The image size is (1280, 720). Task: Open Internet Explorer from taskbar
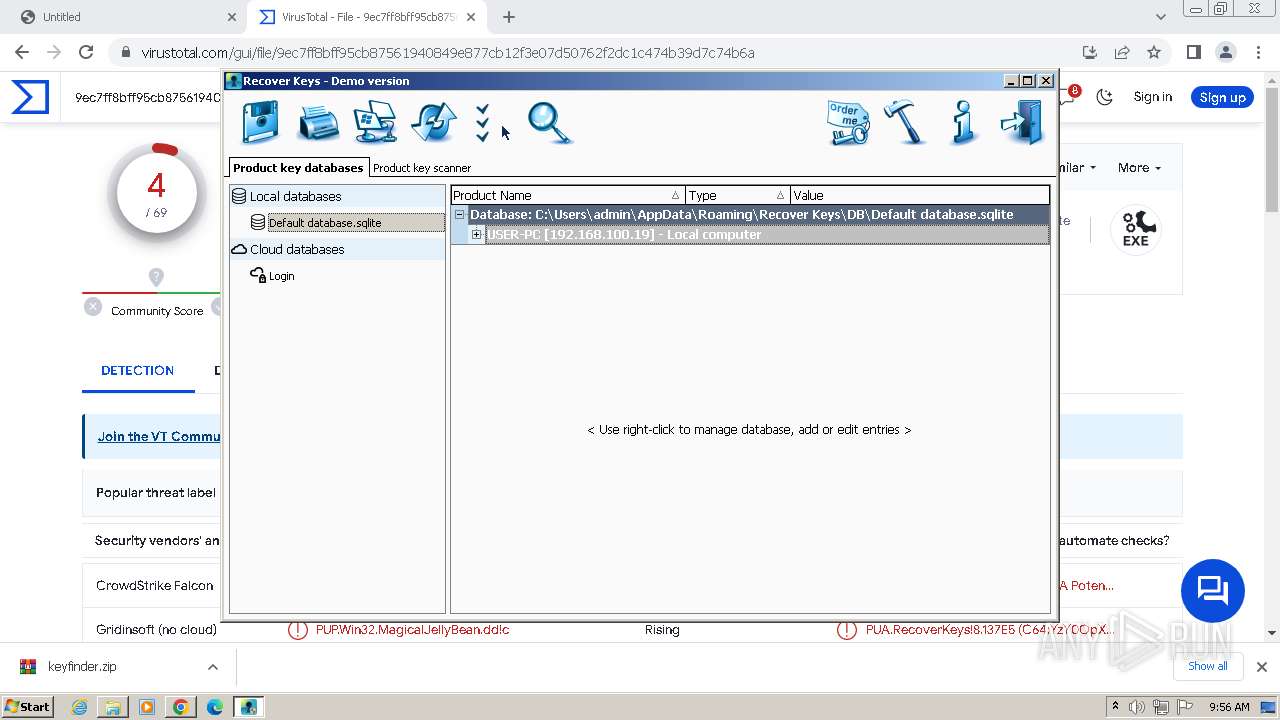79,707
